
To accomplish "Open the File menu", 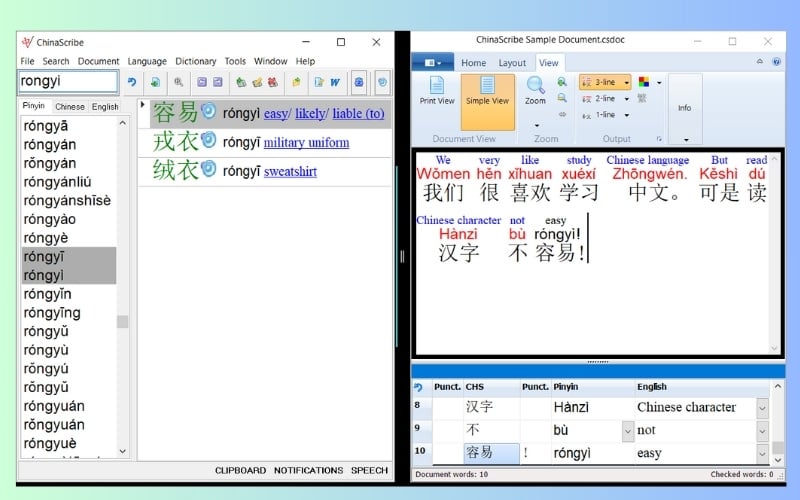I will [27, 61].
